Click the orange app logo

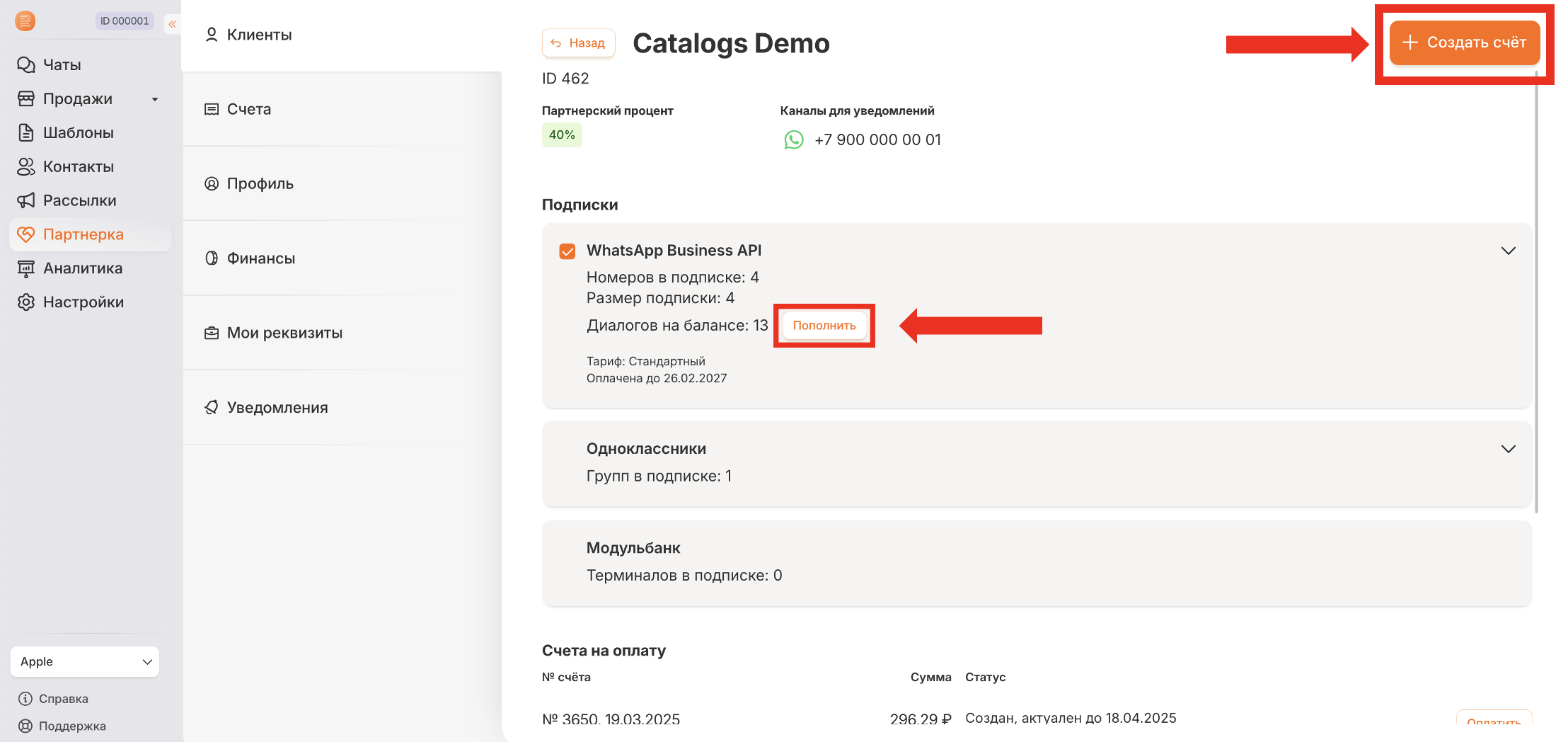pos(25,21)
